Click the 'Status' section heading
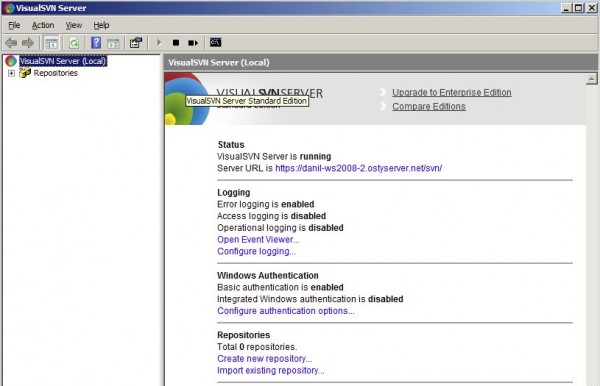The height and width of the screenshot is (386, 600). (x=231, y=145)
